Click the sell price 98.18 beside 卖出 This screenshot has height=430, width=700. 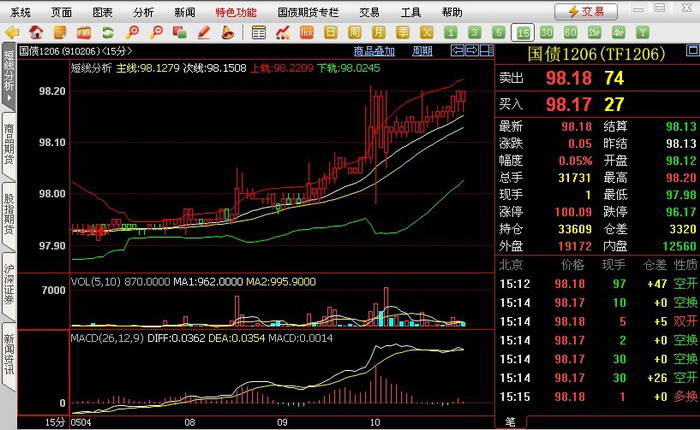tap(568, 78)
